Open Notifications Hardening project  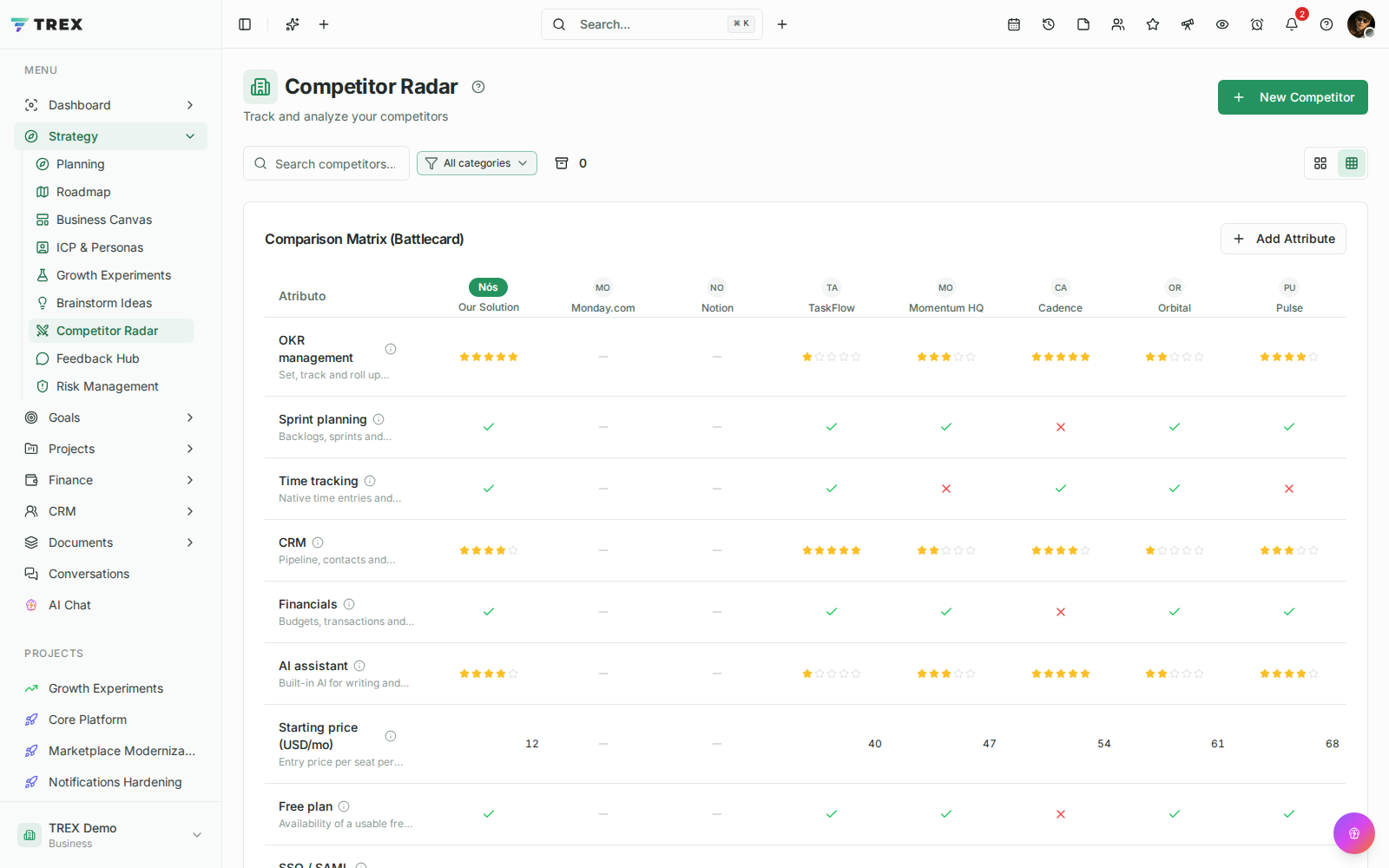click(110, 782)
